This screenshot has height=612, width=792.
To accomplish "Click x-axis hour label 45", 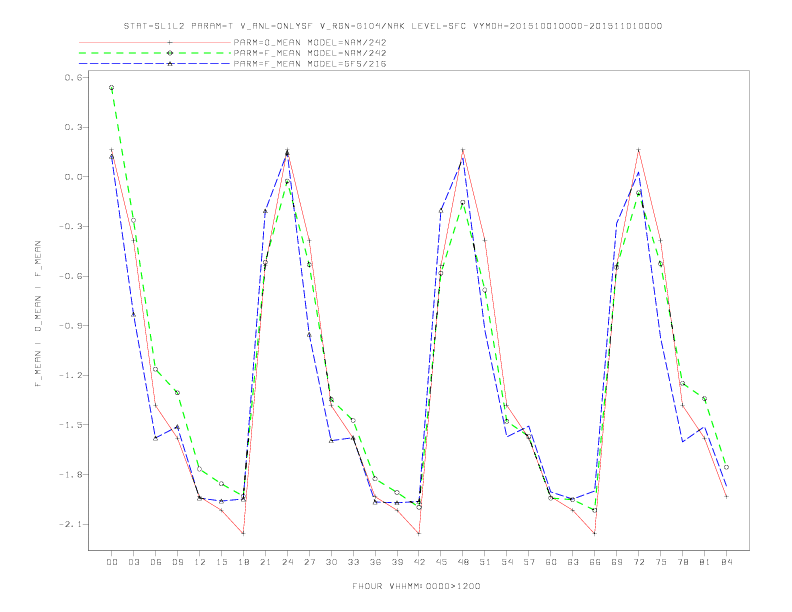I will [x=441, y=562].
